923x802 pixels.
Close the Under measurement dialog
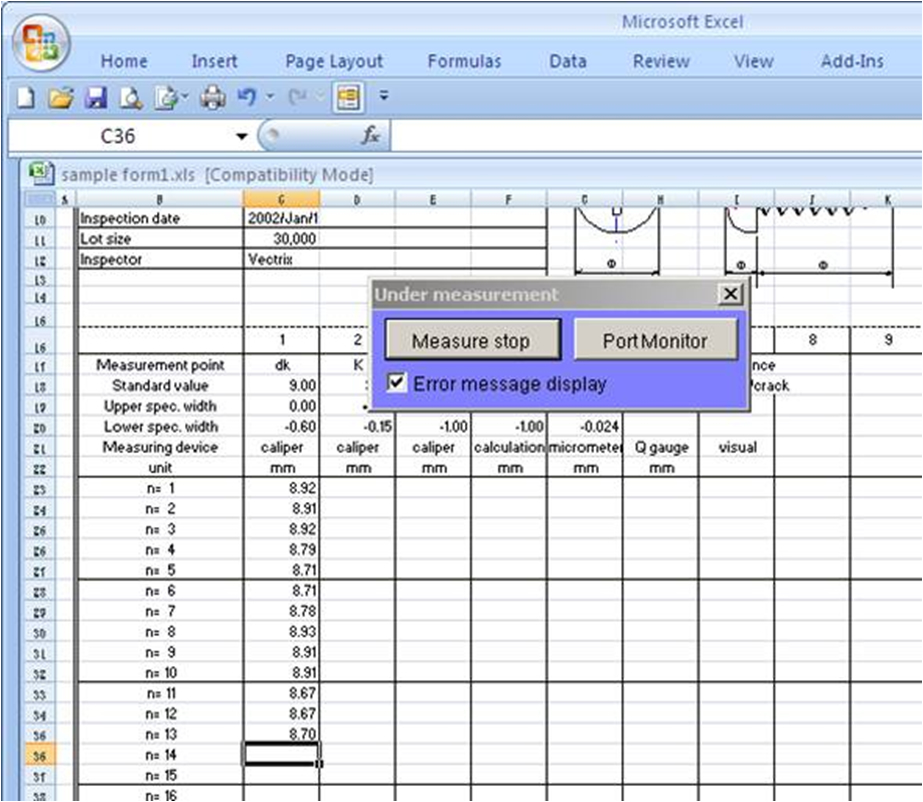[x=731, y=294]
